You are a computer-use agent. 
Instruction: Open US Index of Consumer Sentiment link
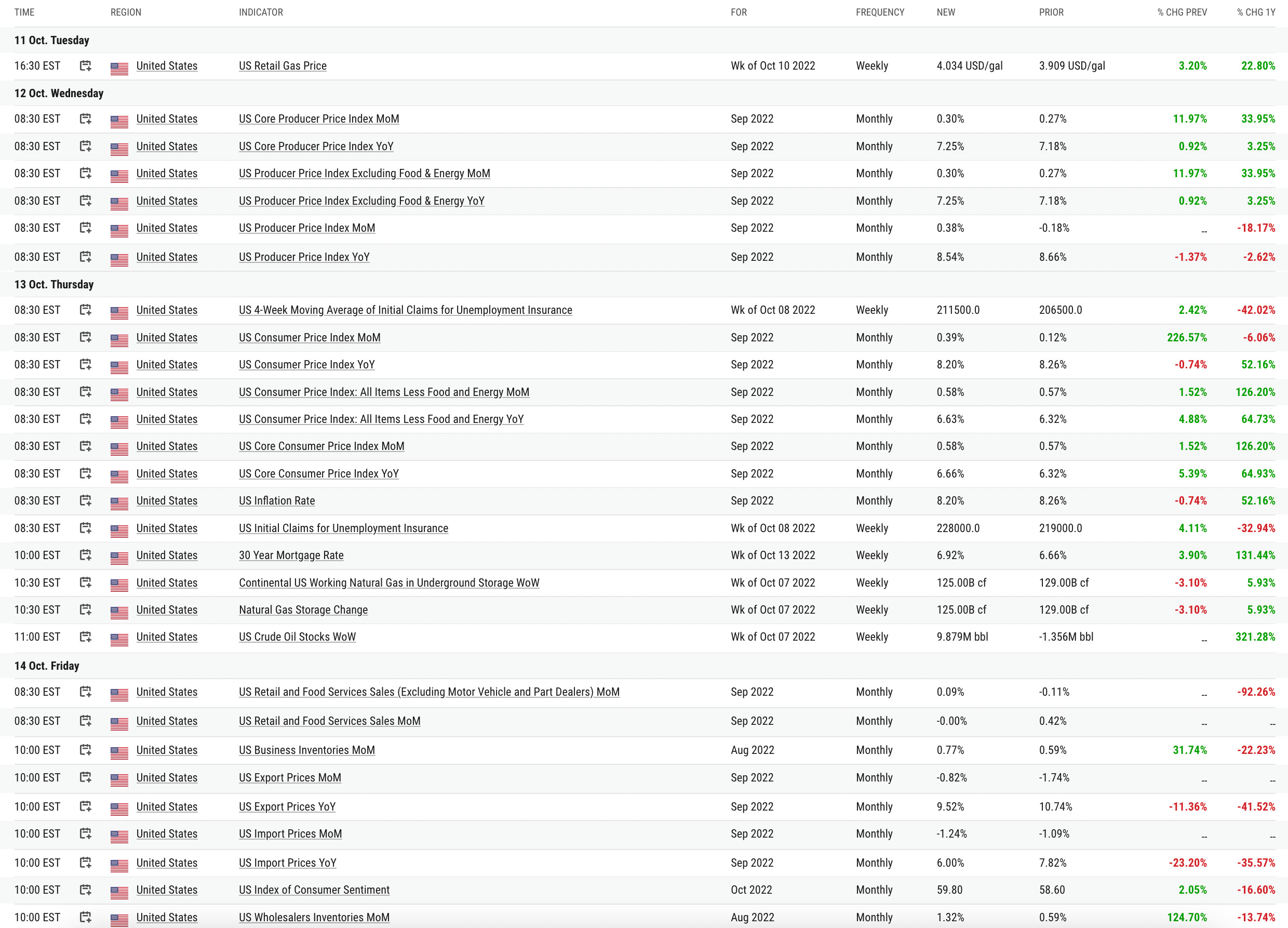[x=315, y=890]
